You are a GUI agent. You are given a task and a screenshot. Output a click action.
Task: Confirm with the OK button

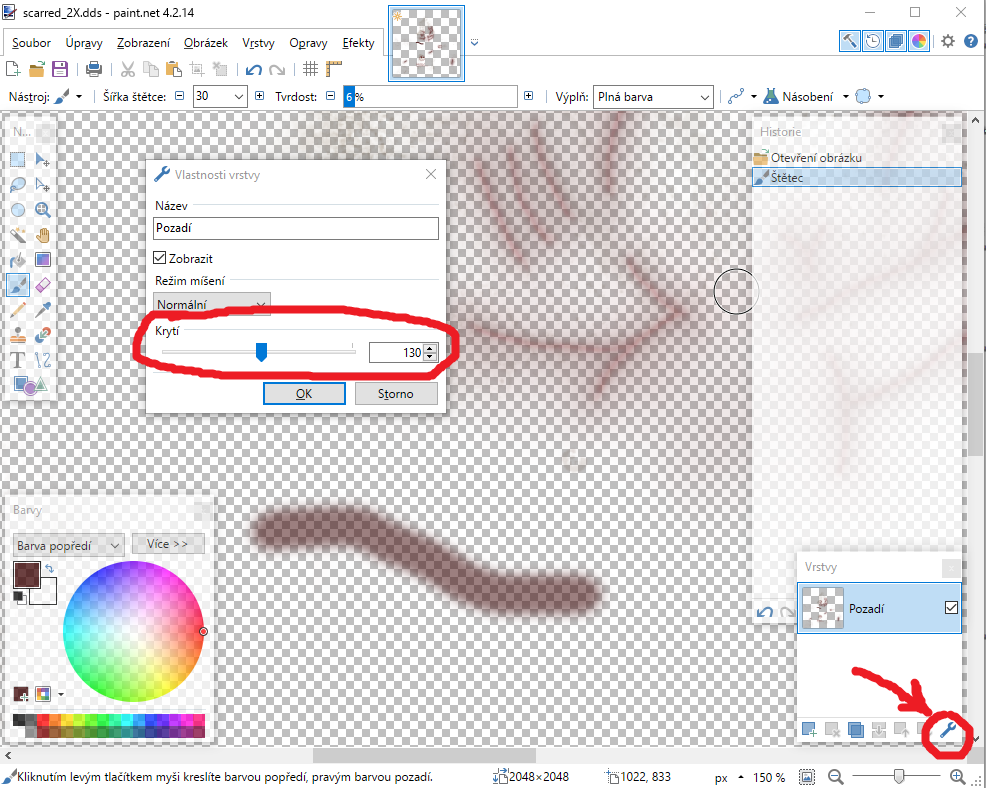(x=304, y=394)
